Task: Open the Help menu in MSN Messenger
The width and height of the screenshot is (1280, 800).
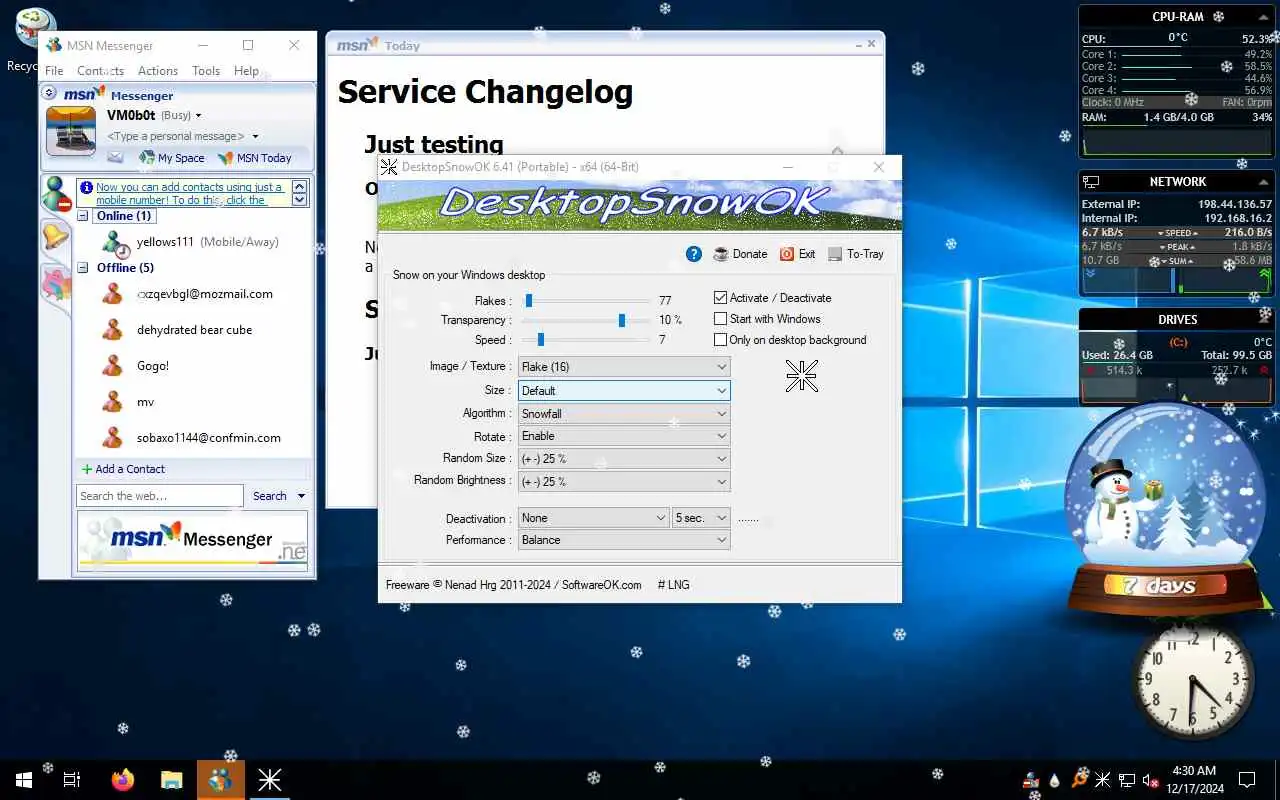Action: click(x=246, y=71)
